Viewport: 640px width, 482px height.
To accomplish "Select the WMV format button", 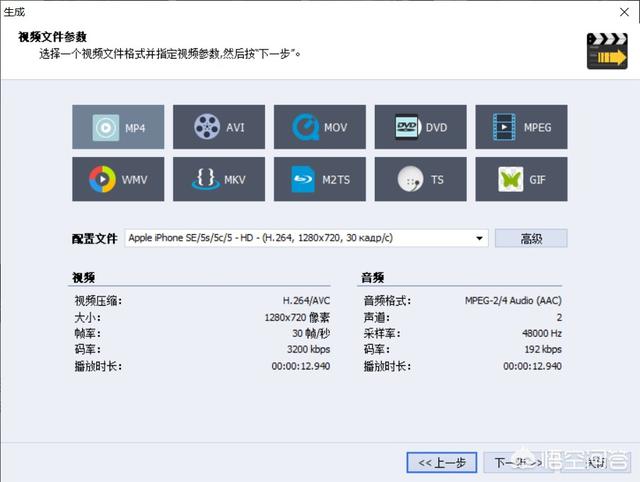I will (118, 179).
